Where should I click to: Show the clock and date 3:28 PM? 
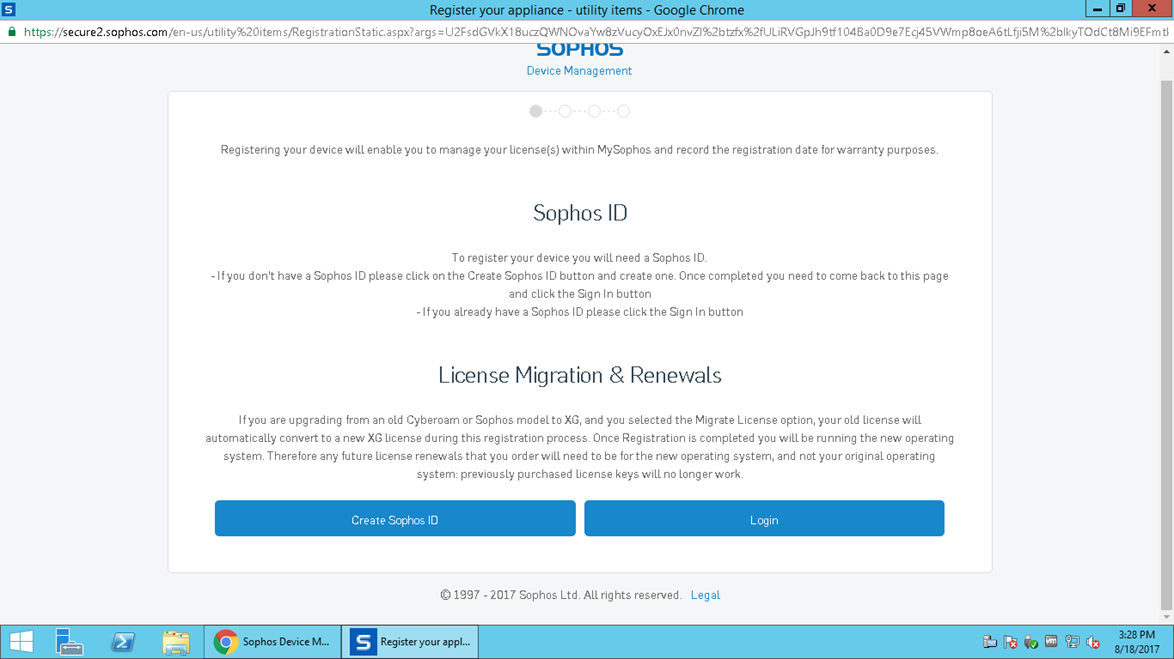[x=1137, y=642]
